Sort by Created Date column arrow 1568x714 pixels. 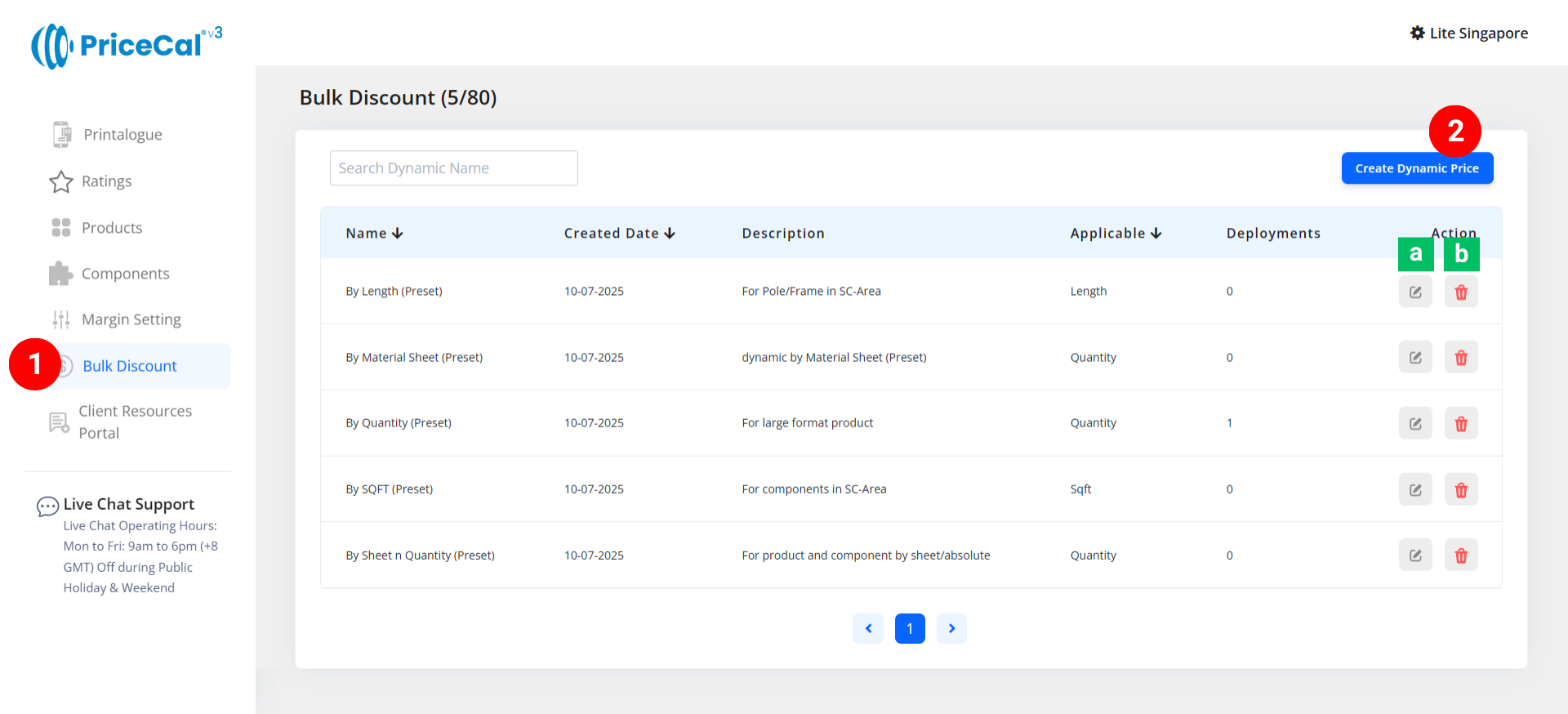(670, 234)
